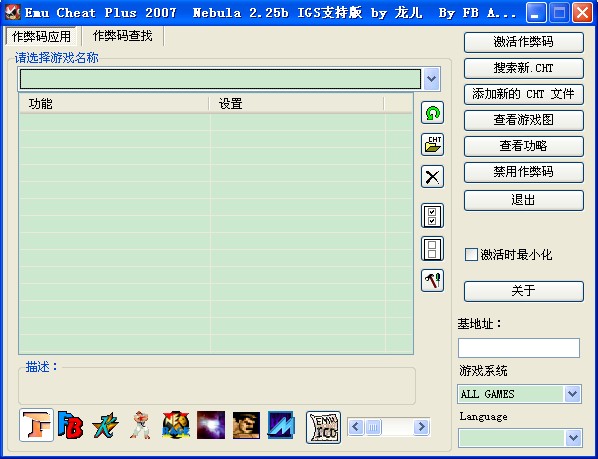
Task: Click the green refresh arrow icon
Action: [x=432, y=113]
